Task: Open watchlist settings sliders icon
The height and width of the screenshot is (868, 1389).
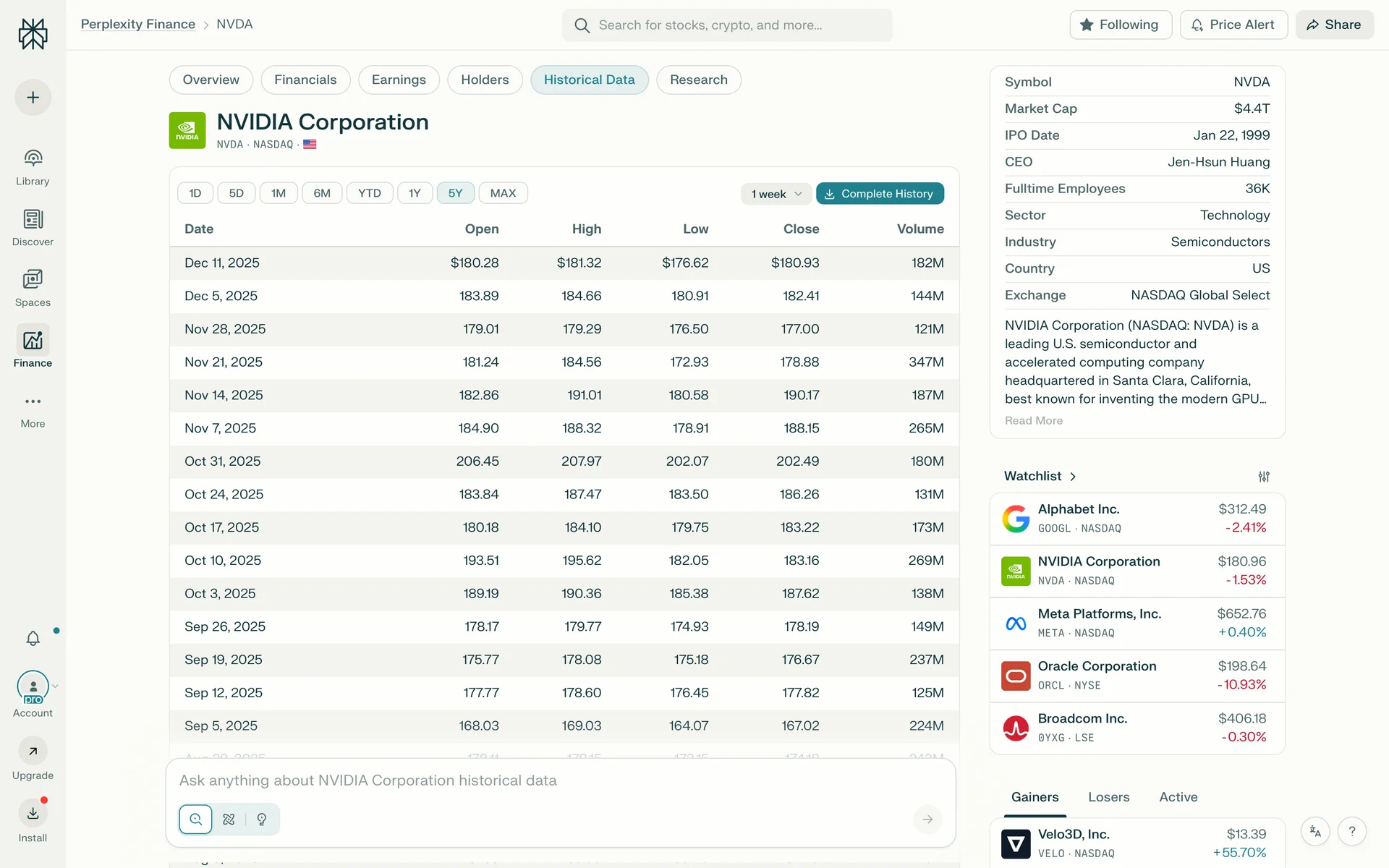Action: click(x=1263, y=477)
